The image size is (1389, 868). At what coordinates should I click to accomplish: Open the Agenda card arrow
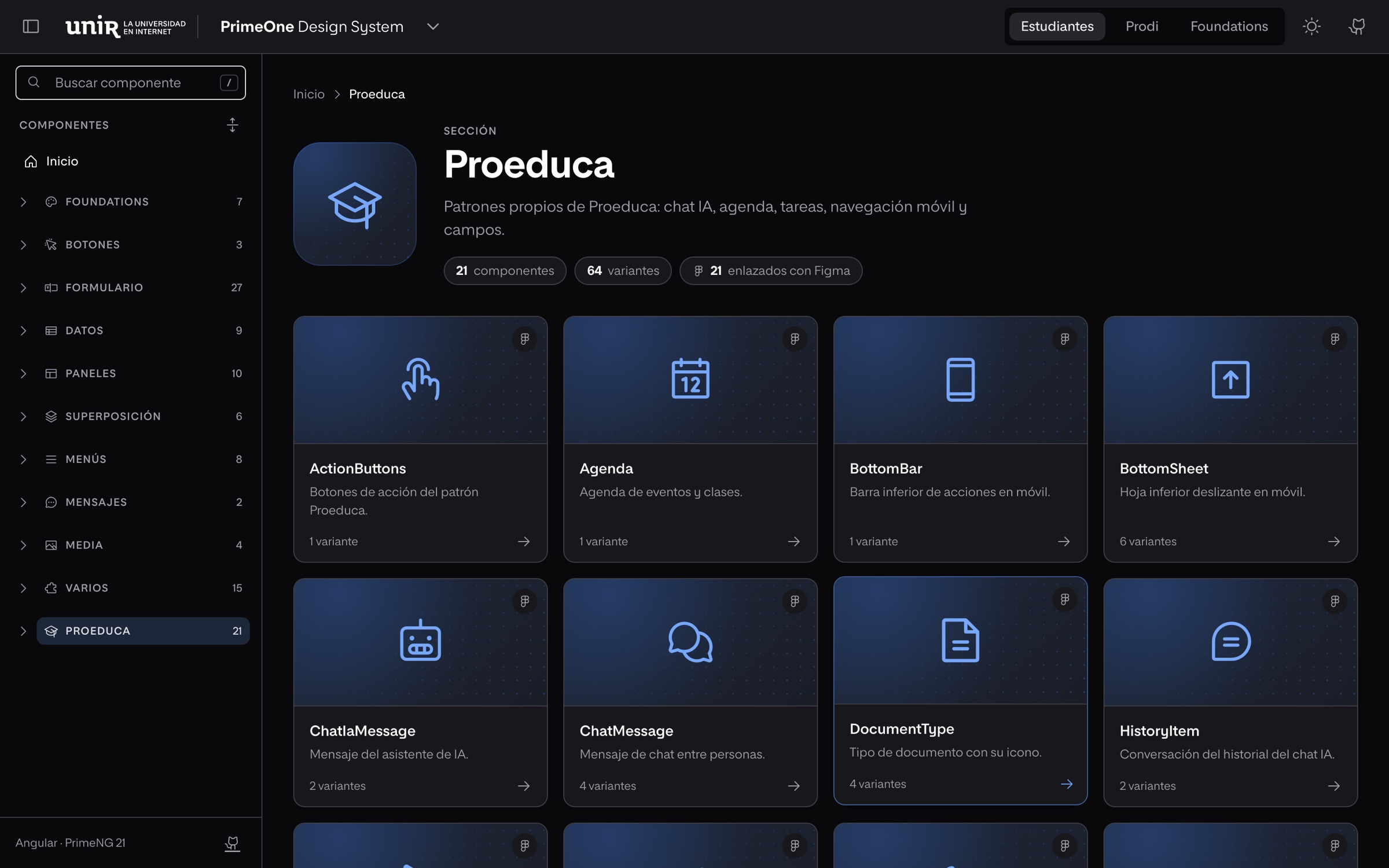point(794,542)
